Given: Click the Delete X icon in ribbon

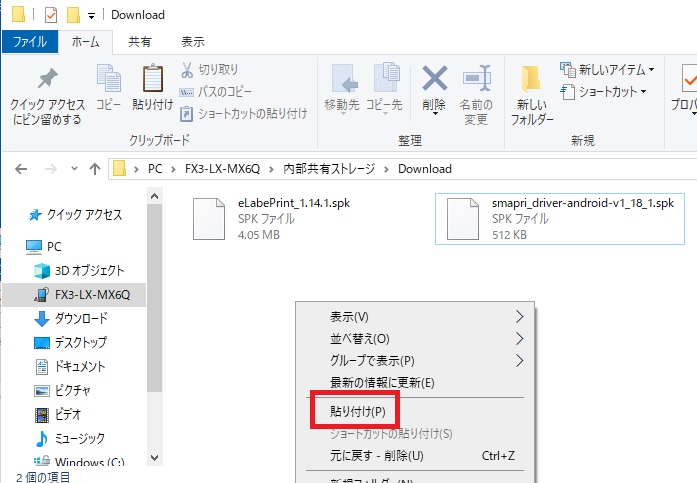Looking at the screenshot, I should (434, 80).
